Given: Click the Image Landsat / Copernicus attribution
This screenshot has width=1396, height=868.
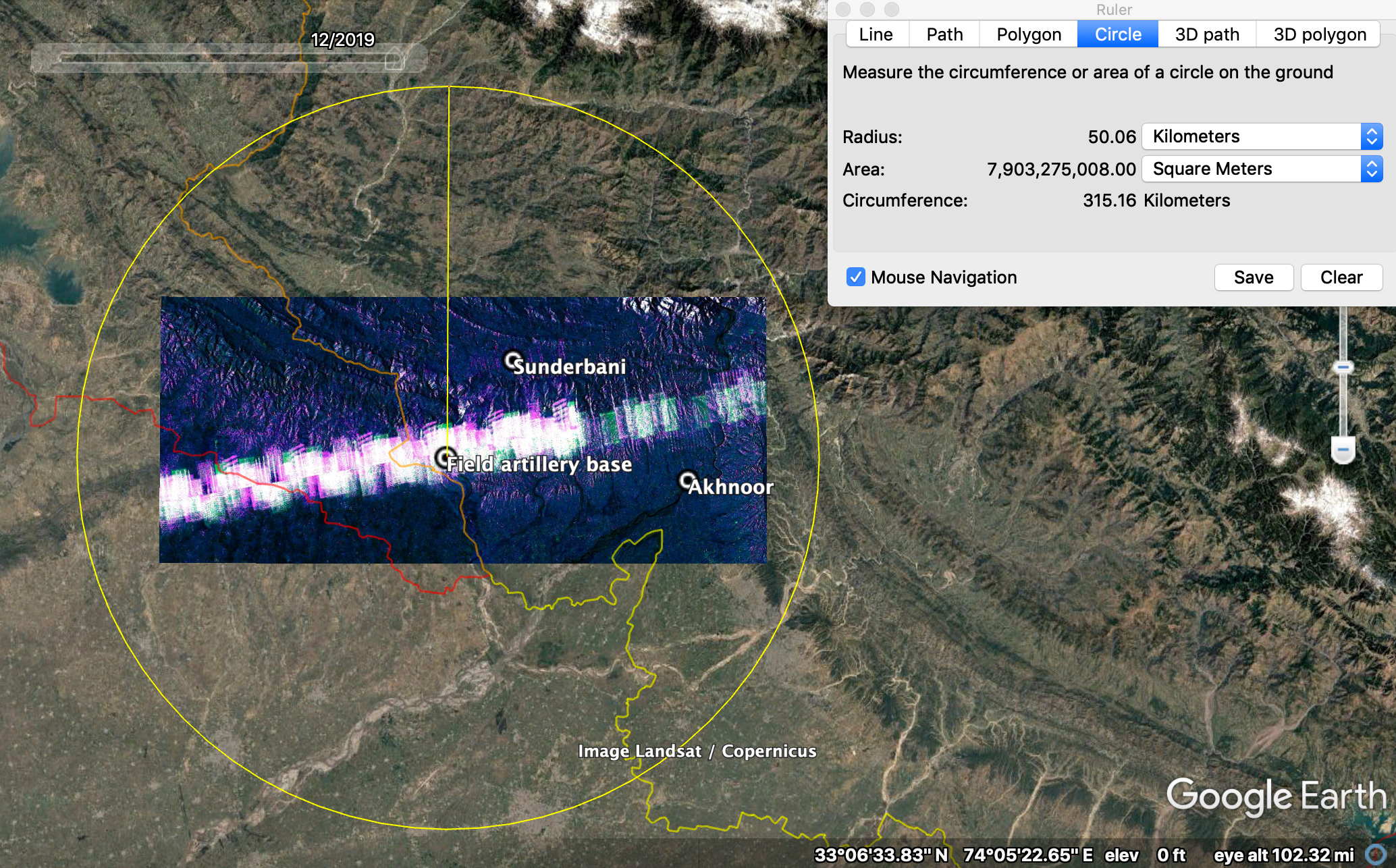Looking at the screenshot, I should tap(697, 751).
